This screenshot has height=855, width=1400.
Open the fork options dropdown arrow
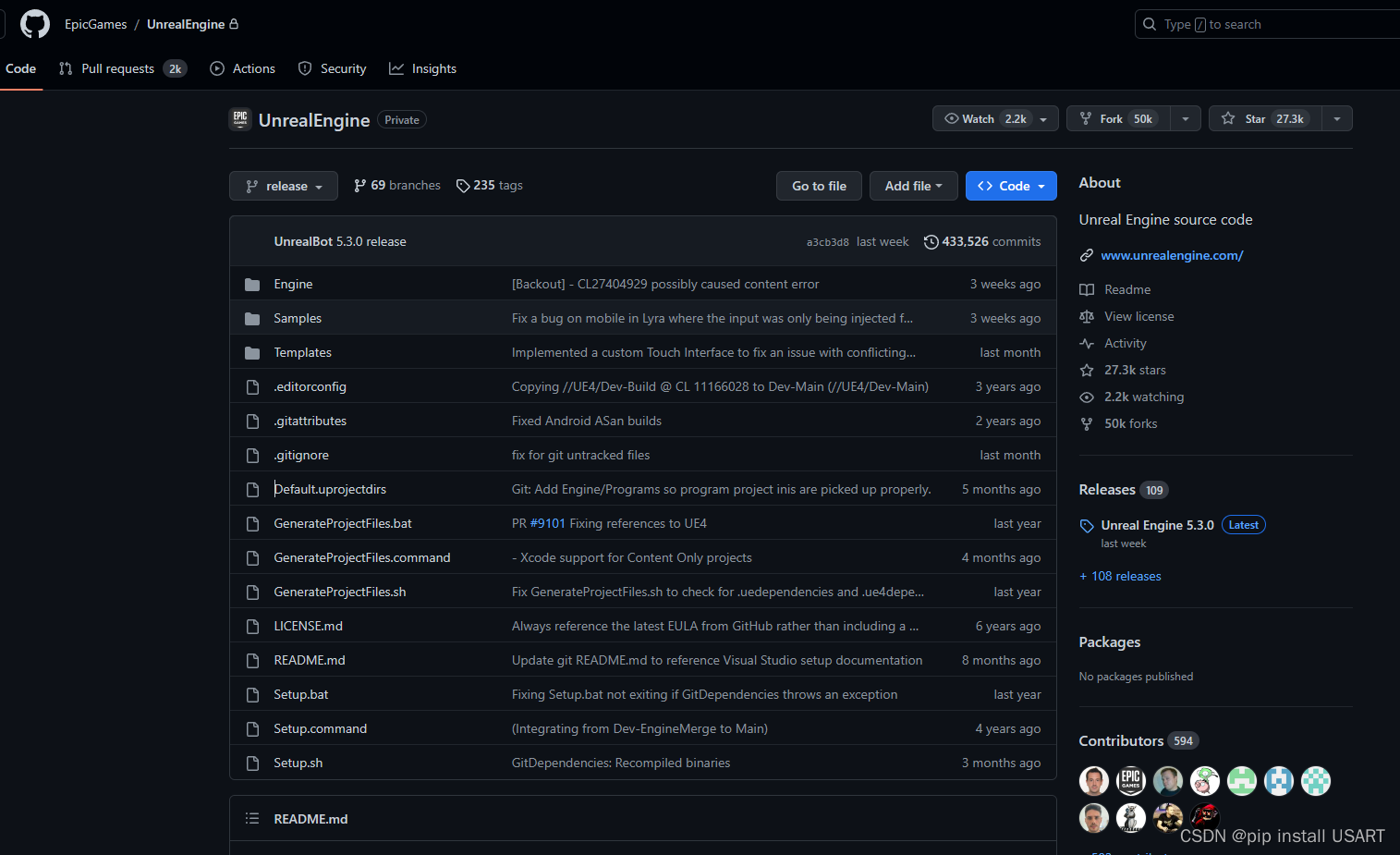[1186, 118]
